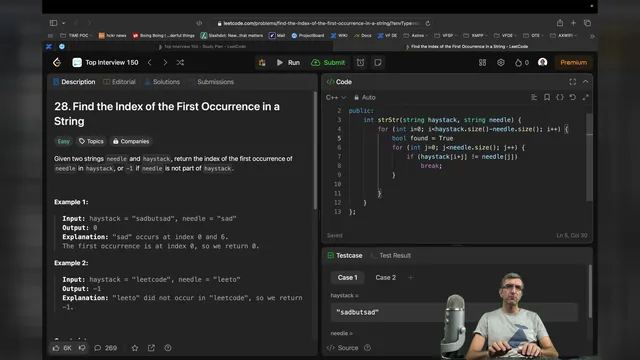Screen dimensions: 640x360
Task: Open the hckr news bookmark
Action: [x=113, y=36]
